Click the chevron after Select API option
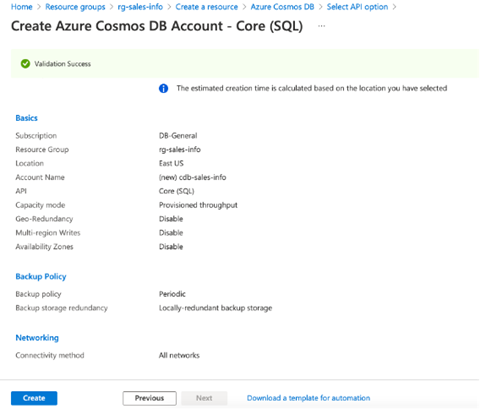480x409 pixels. 395,7
